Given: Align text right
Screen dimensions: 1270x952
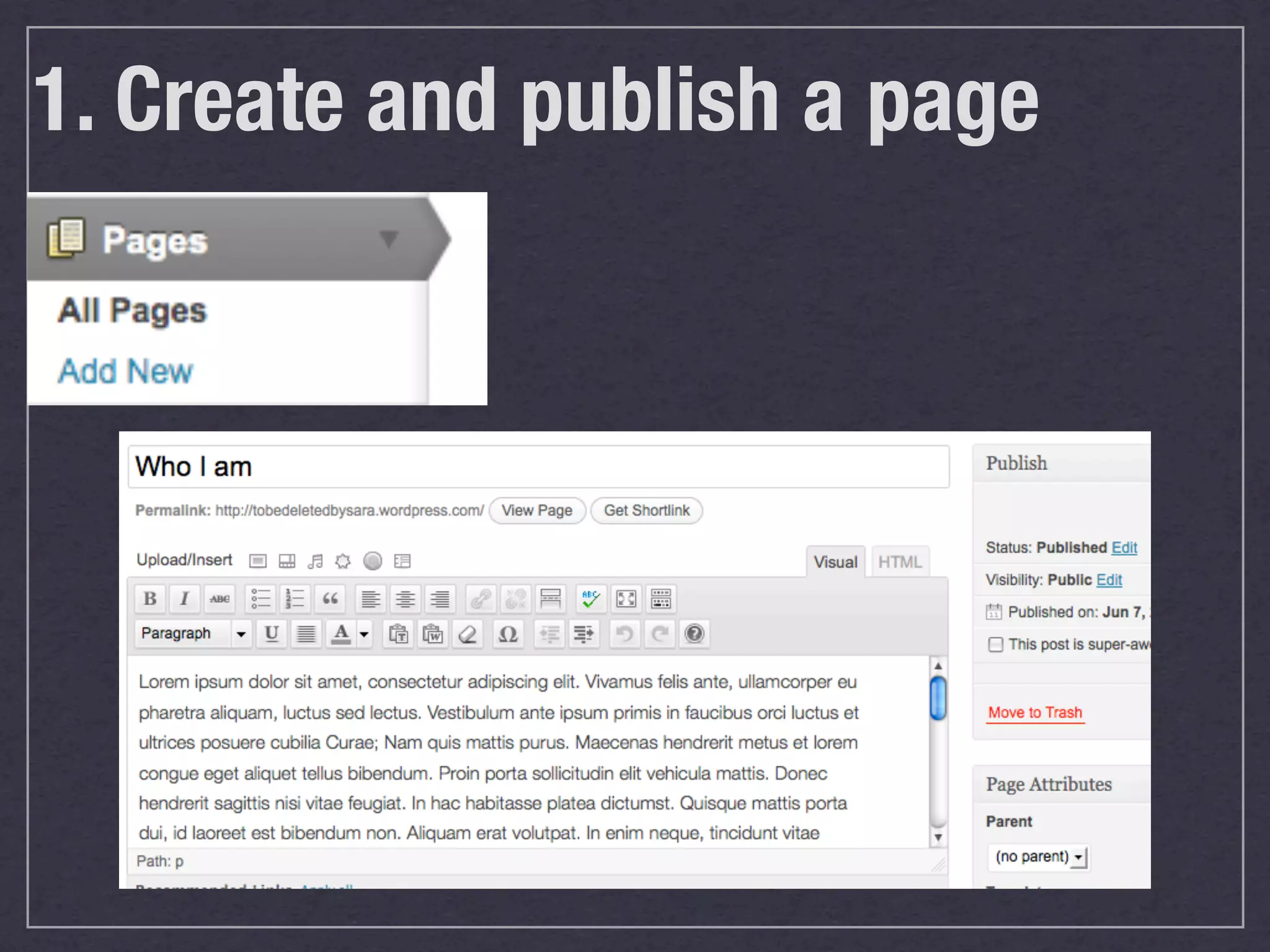Looking at the screenshot, I should (440, 599).
